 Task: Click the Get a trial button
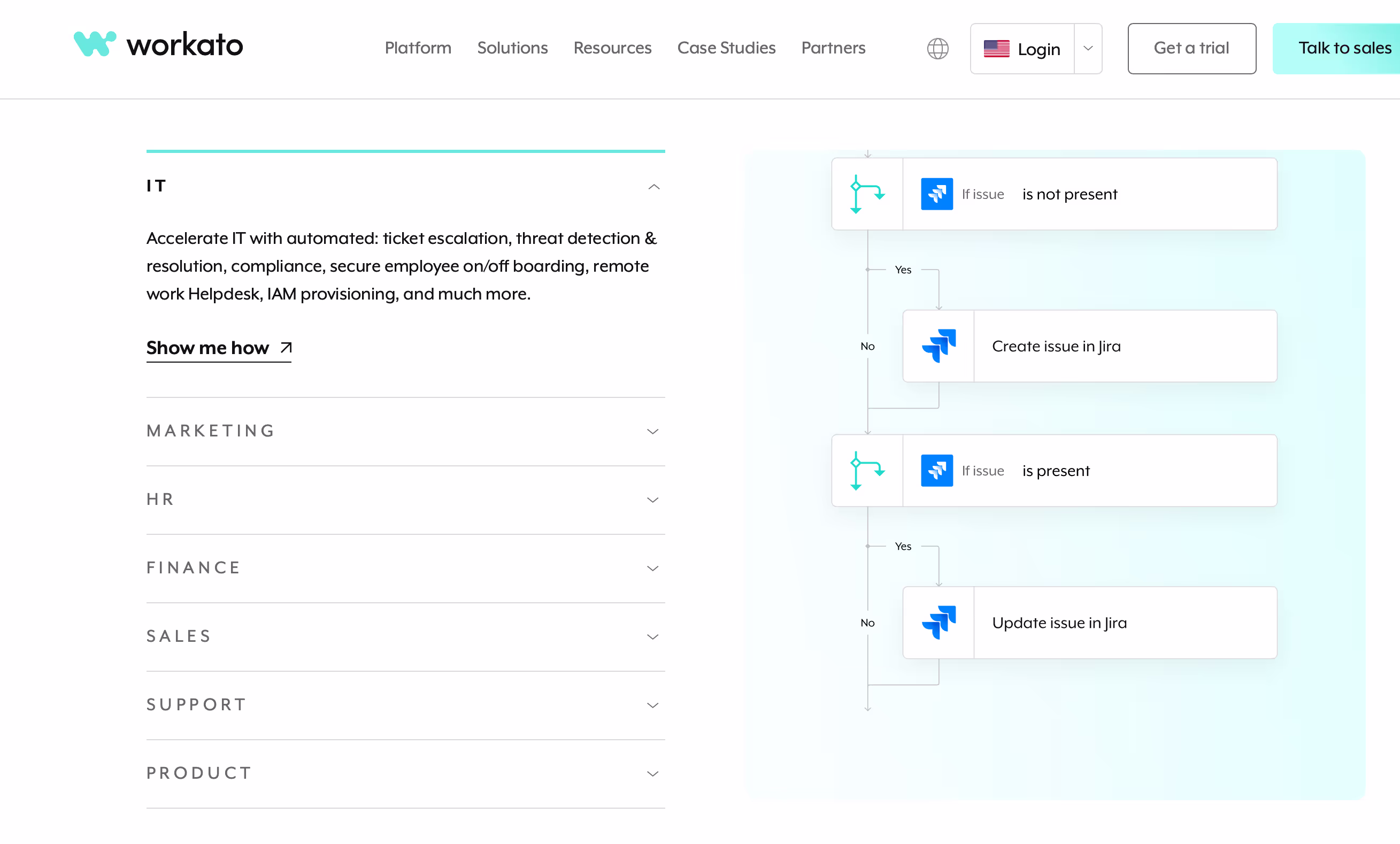pos(1191,48)
